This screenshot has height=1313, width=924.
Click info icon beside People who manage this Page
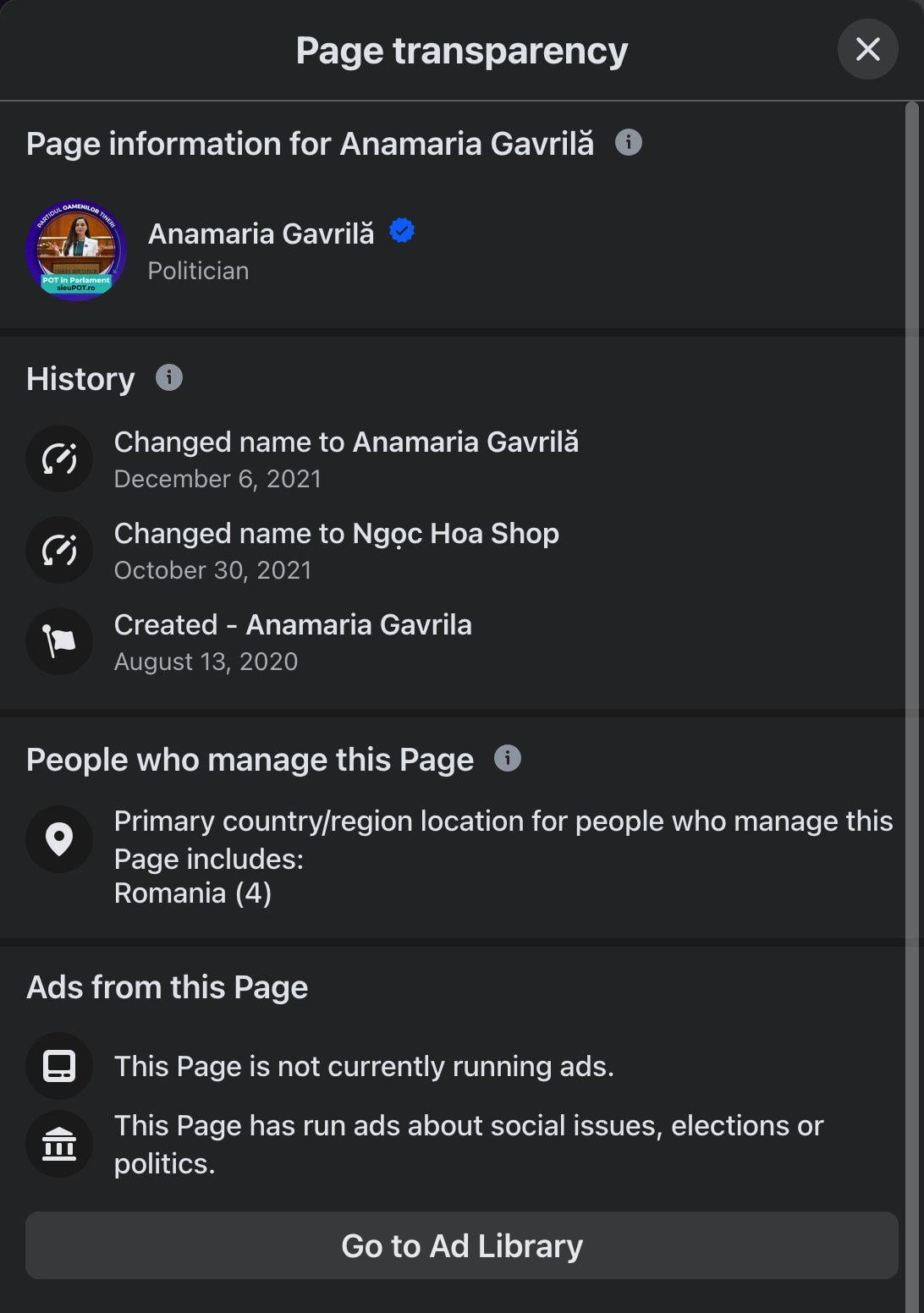[x=508, y=758]
